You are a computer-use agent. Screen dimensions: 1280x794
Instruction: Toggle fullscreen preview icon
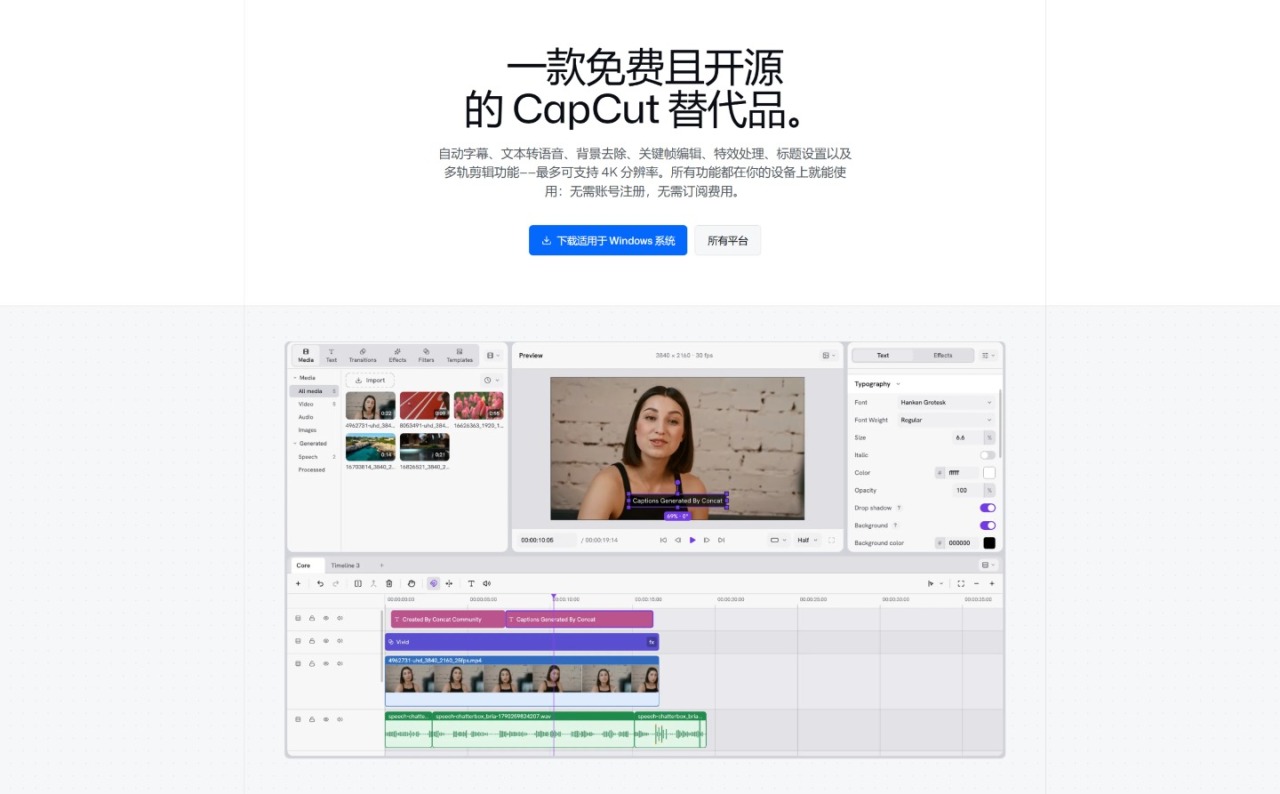[x=831, y=540]
